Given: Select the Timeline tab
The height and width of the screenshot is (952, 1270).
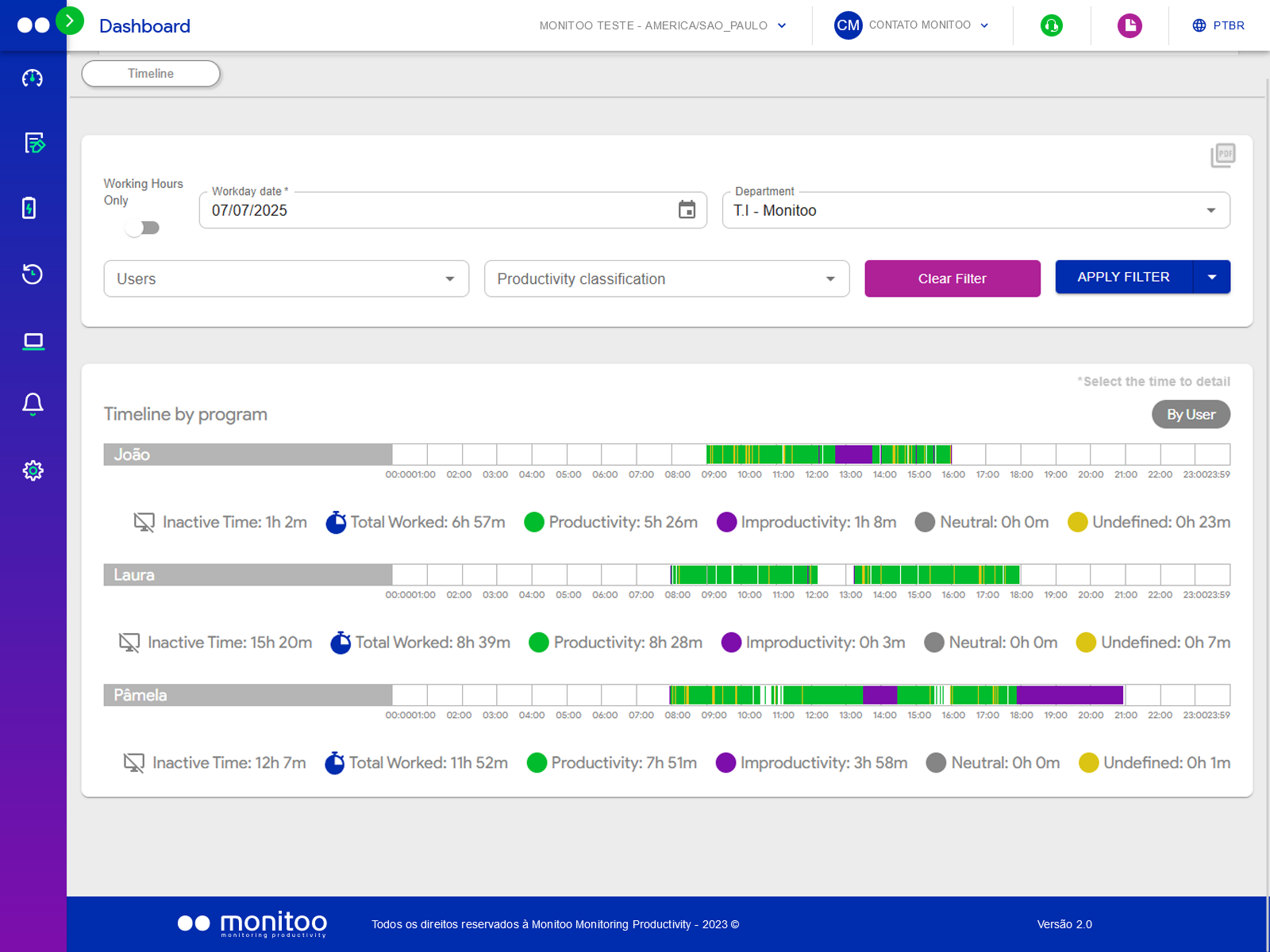Looking at the screenshot, I should click(151, 74).
